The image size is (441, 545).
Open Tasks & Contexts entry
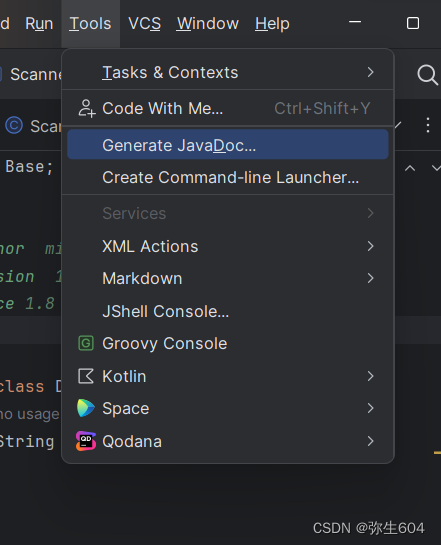tap(228, 72)
